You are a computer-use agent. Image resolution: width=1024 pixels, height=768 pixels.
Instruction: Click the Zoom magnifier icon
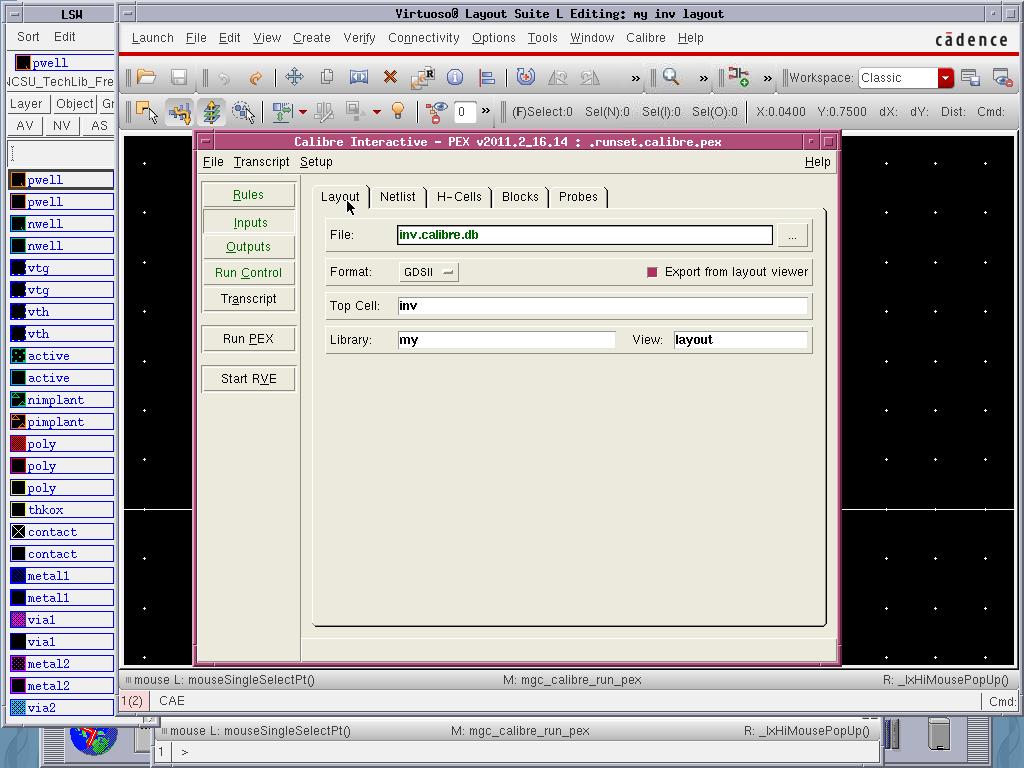(x=671, y=77)
